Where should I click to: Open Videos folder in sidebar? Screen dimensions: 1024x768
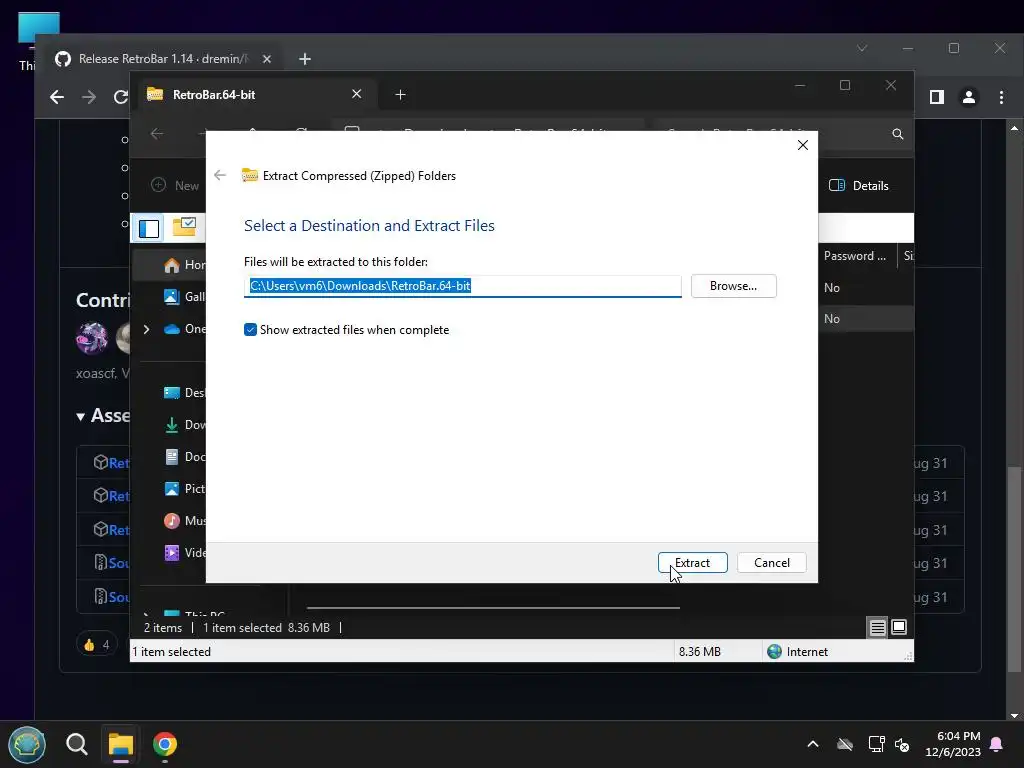tap(184, 552)
